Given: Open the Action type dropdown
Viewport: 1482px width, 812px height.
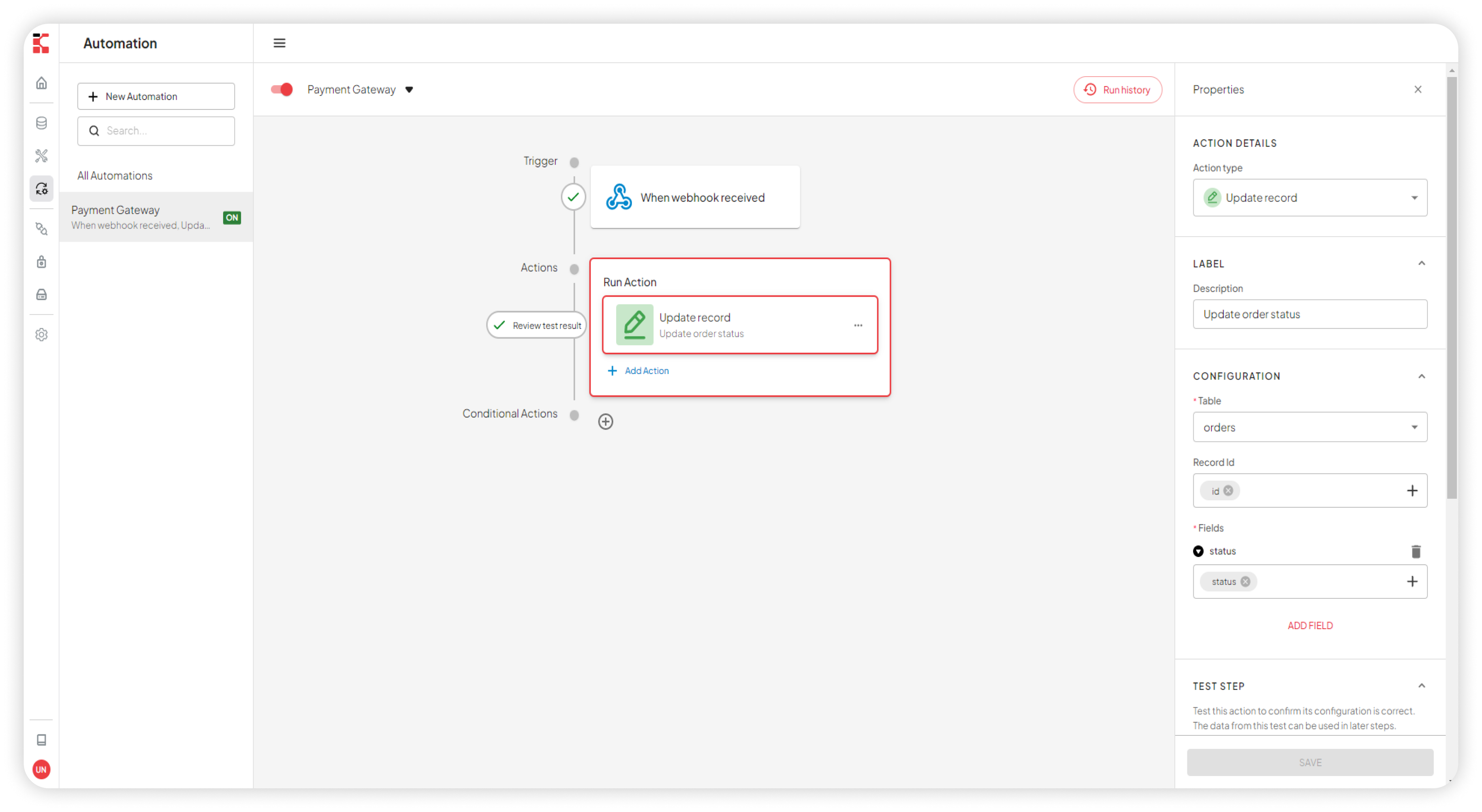Looking at the screenshot, I should coord(1309,198).
